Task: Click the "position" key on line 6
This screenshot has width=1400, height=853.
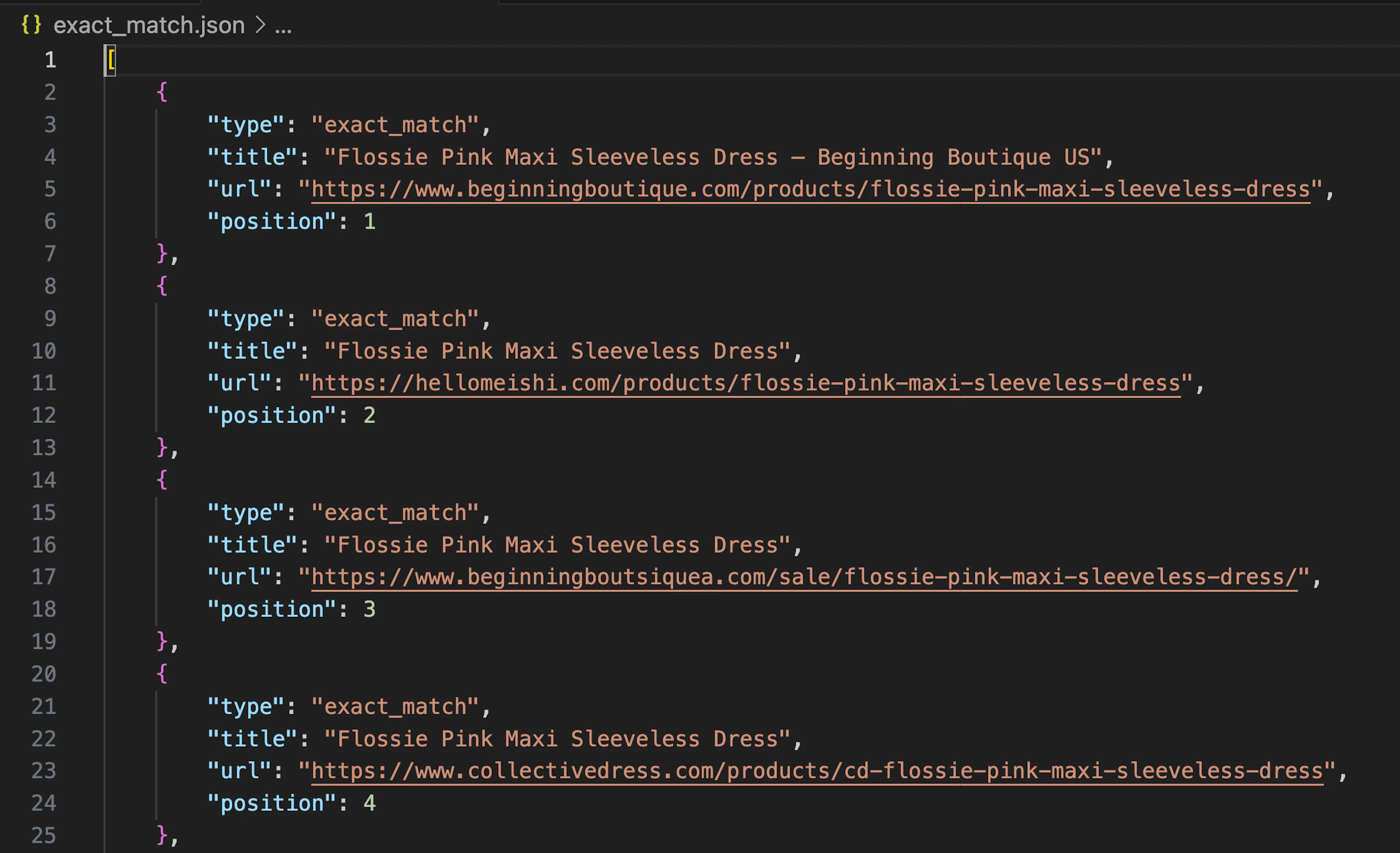Action: click(x=272, y=222)
